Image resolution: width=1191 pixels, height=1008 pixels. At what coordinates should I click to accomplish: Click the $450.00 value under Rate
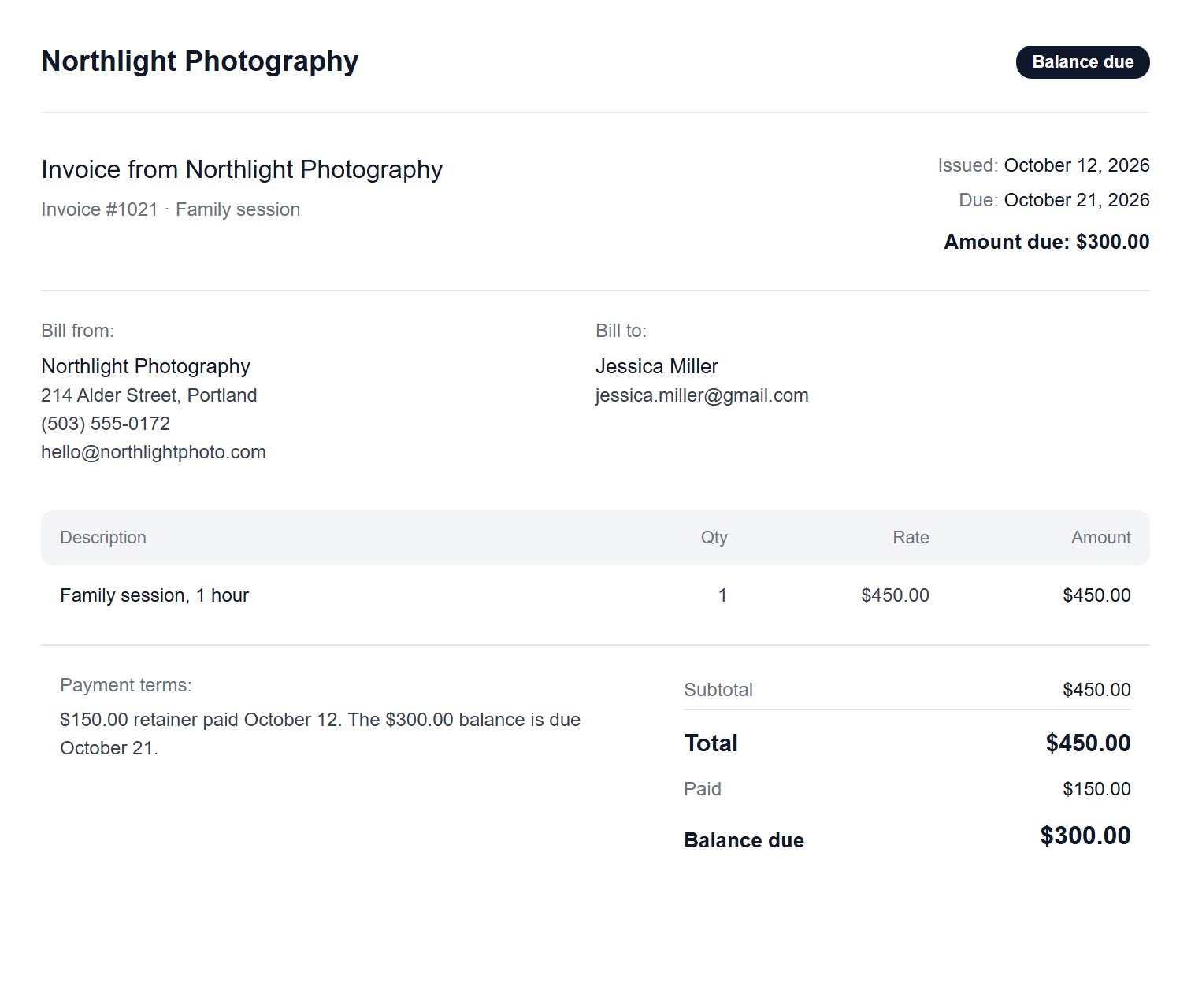(895, 595)
